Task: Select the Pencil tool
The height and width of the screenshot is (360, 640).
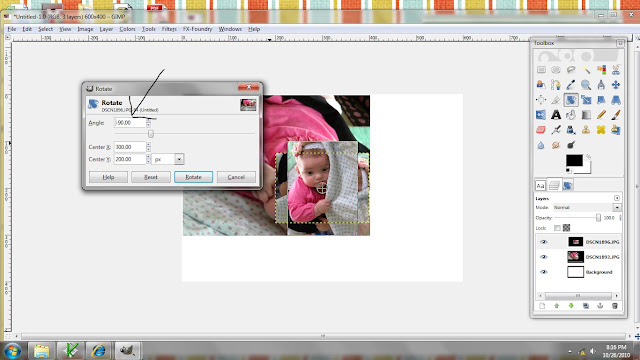Action: coord(601,115)
